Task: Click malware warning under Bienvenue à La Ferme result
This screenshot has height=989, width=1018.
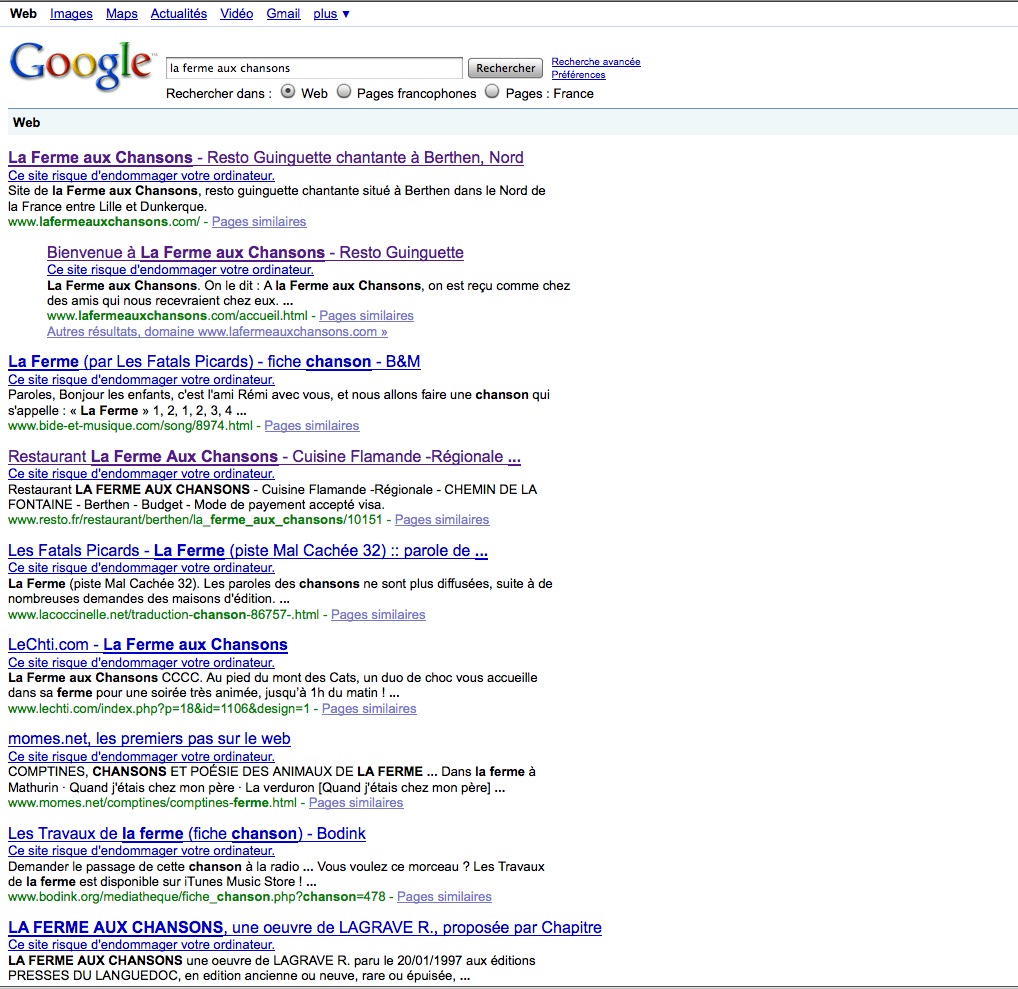Action: point(180,270)
